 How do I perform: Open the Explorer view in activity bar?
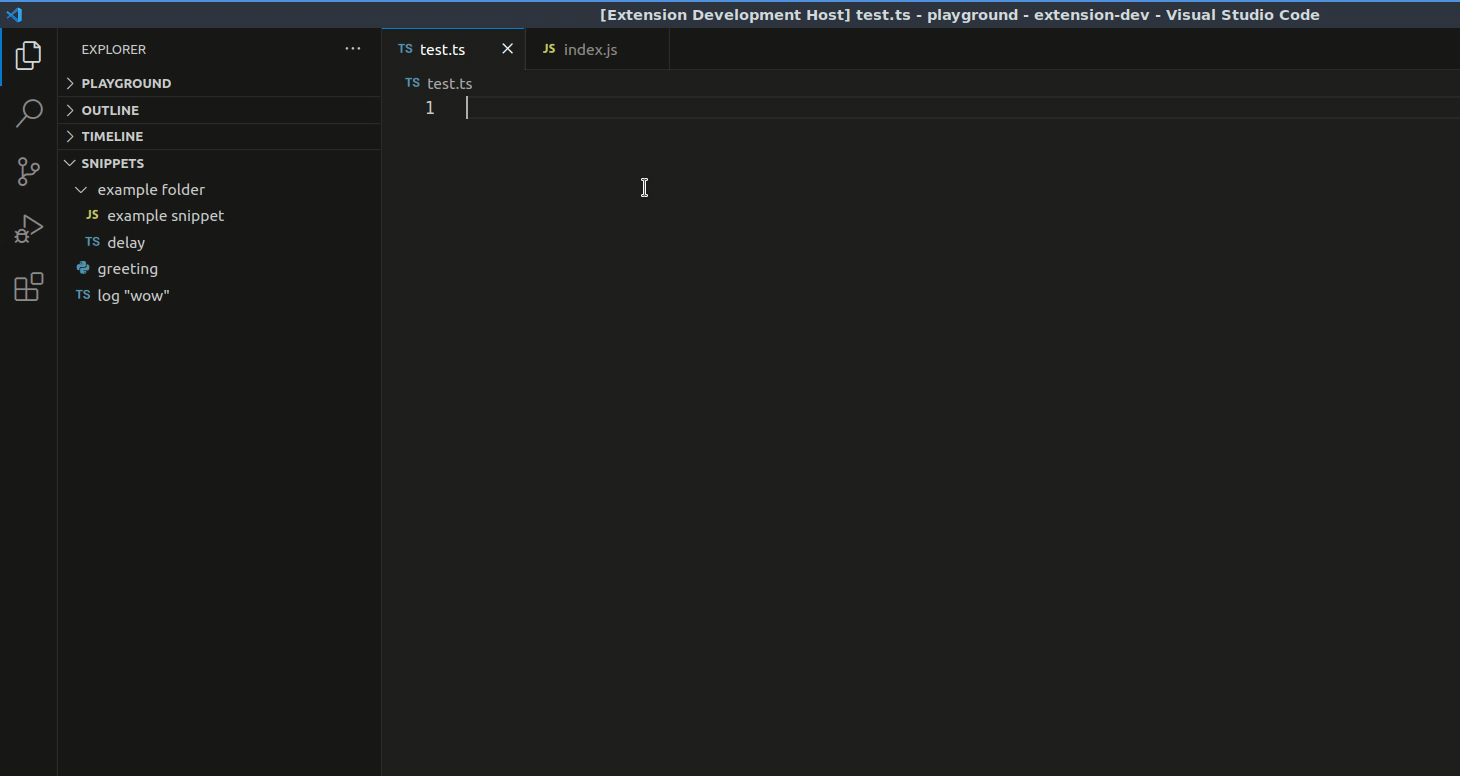(x=28, y=56)
